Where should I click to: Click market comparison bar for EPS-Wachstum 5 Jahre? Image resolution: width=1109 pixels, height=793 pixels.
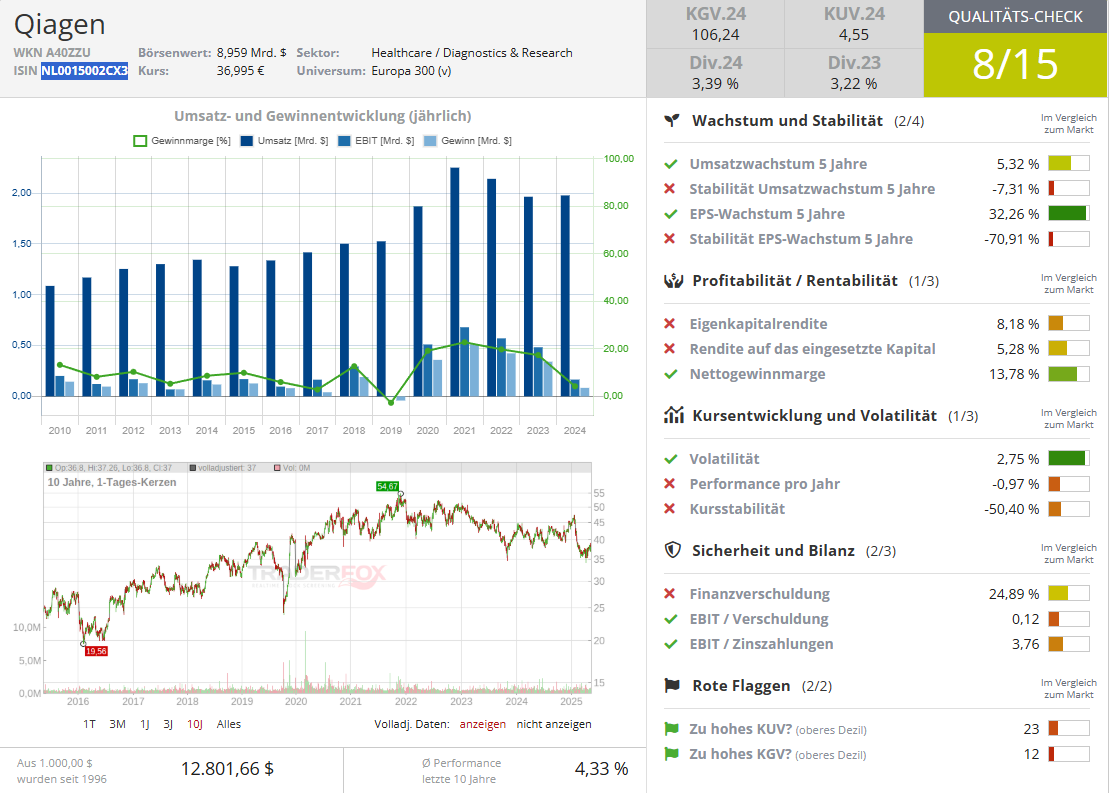coord(1069,214)
